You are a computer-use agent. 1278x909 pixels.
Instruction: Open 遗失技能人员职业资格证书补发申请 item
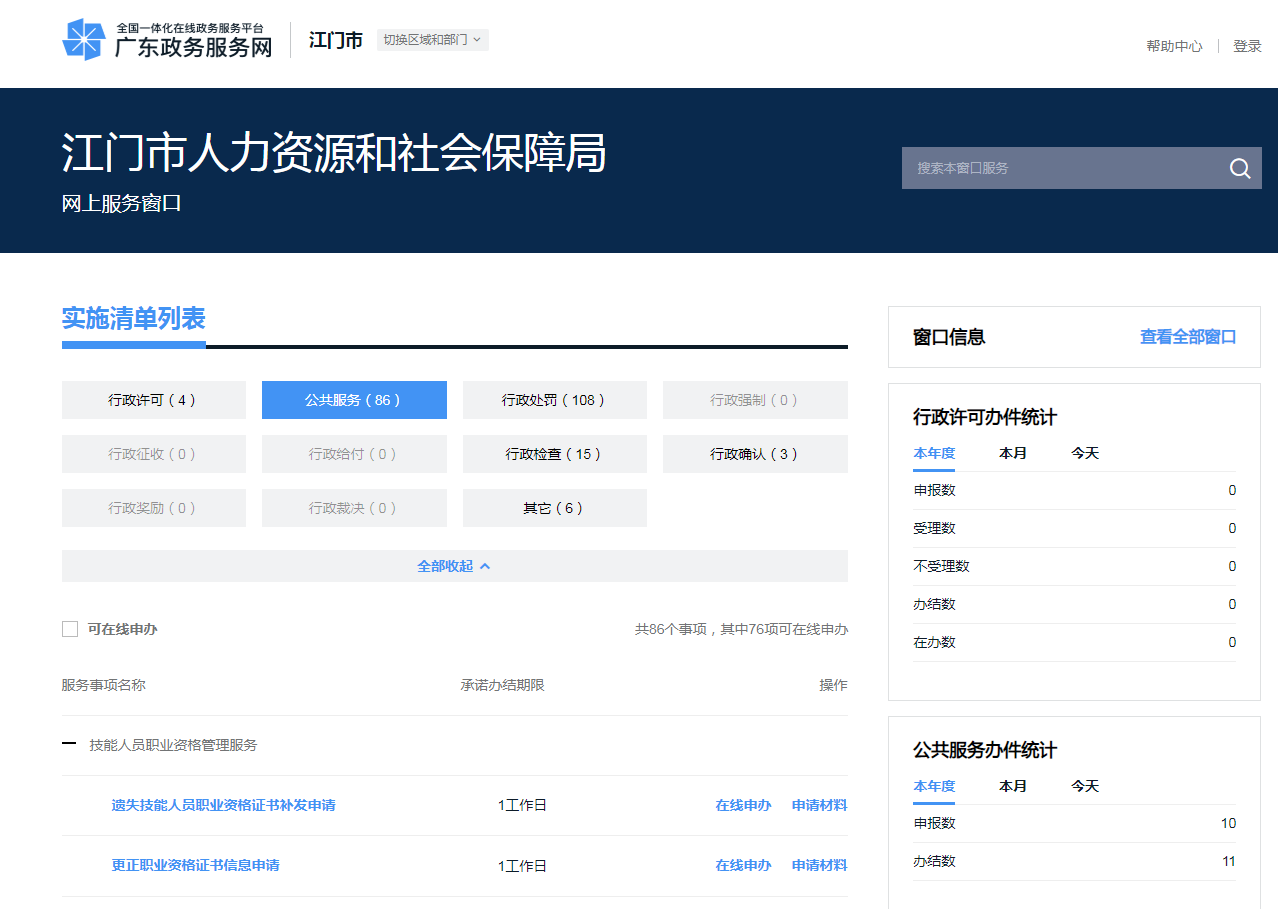(223, 805)
